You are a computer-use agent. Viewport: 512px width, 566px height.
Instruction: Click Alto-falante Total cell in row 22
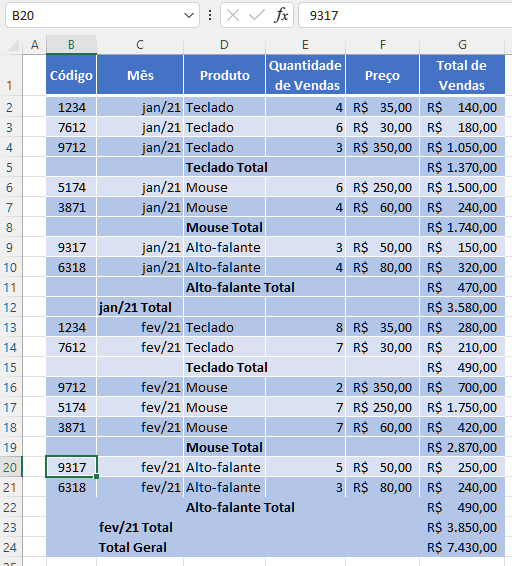pyautogui.click(x=224, y=508)
